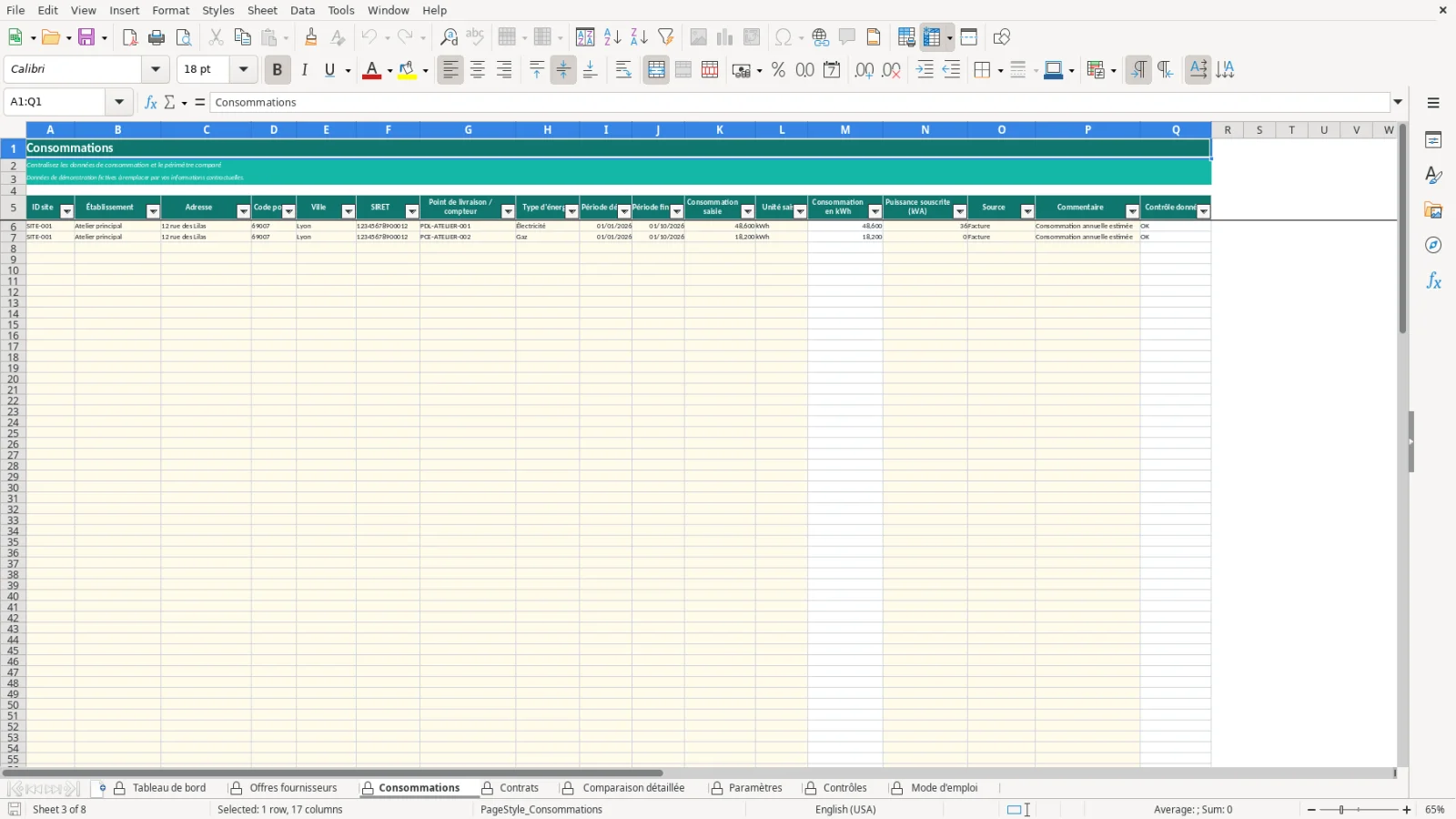Viewport: 1456px width, 819px height.
Task: Open the Format menu
Action: [x=171, y=10]
